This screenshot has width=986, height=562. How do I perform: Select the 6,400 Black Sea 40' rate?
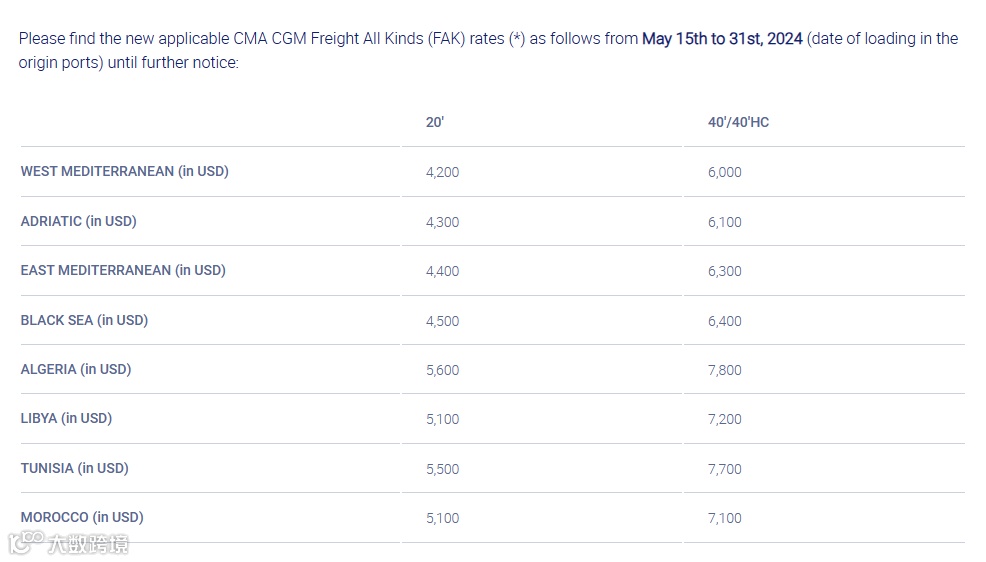pyautogui.click(x=724, y=321)
